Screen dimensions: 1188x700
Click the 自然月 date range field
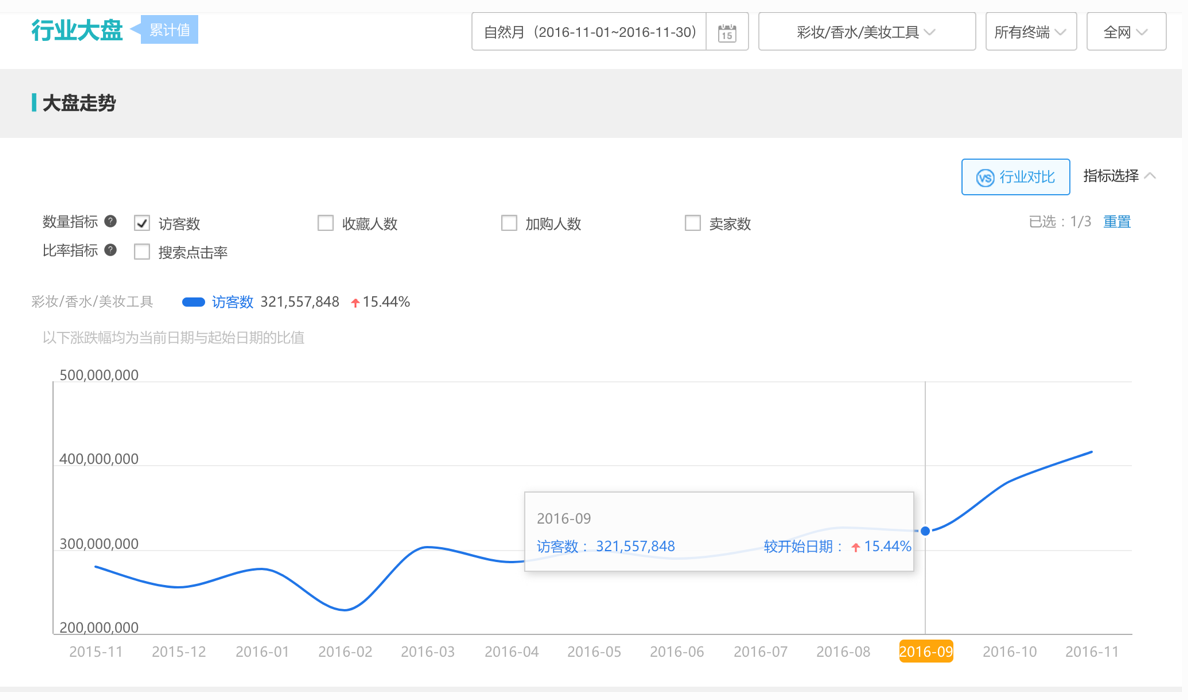click(x=589, y=32)
